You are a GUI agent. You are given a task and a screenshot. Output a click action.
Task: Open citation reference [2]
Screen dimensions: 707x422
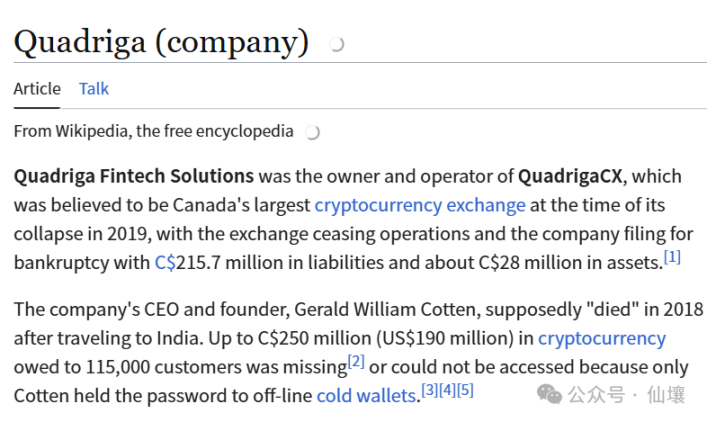point(356,362)
